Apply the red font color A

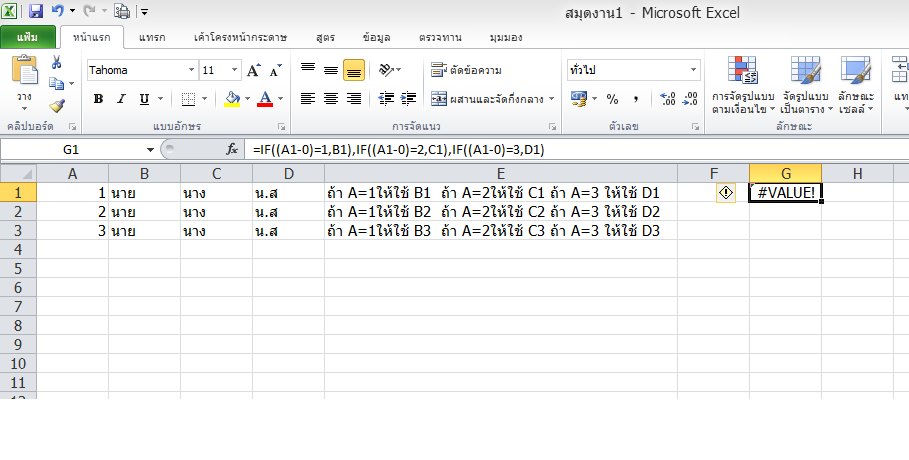click(x=265, y=99)
